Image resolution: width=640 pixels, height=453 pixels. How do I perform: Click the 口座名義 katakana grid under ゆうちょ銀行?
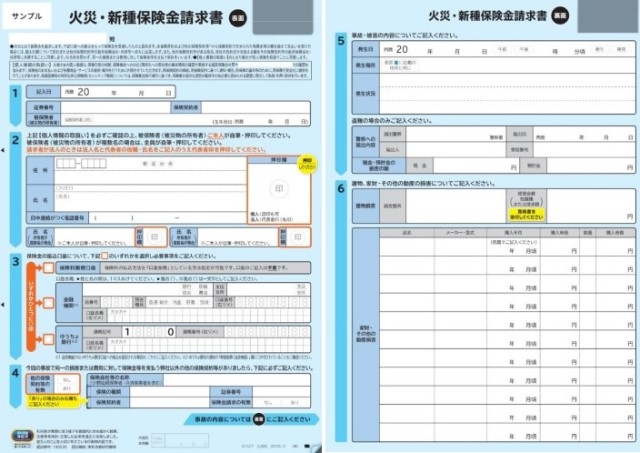(208, 345)
